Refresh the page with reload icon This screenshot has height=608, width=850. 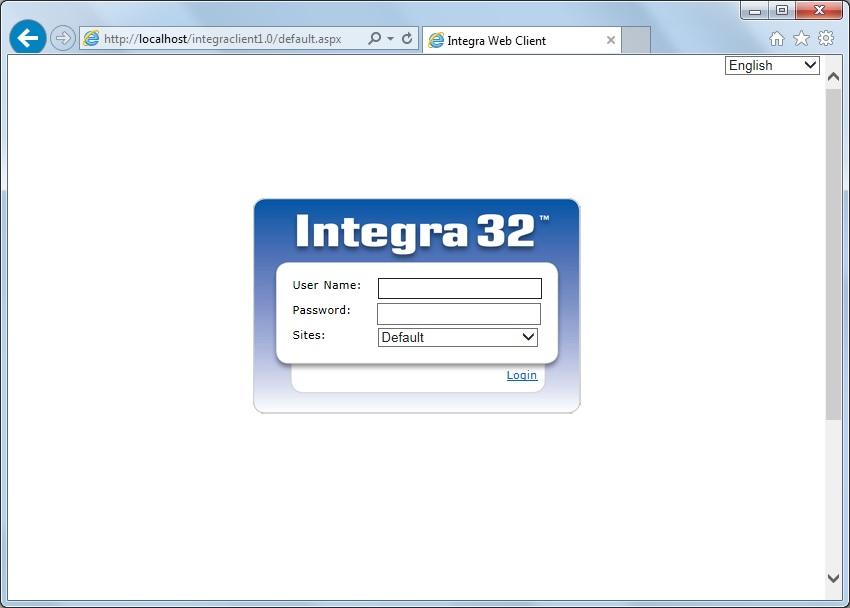(x=407, y=38)
